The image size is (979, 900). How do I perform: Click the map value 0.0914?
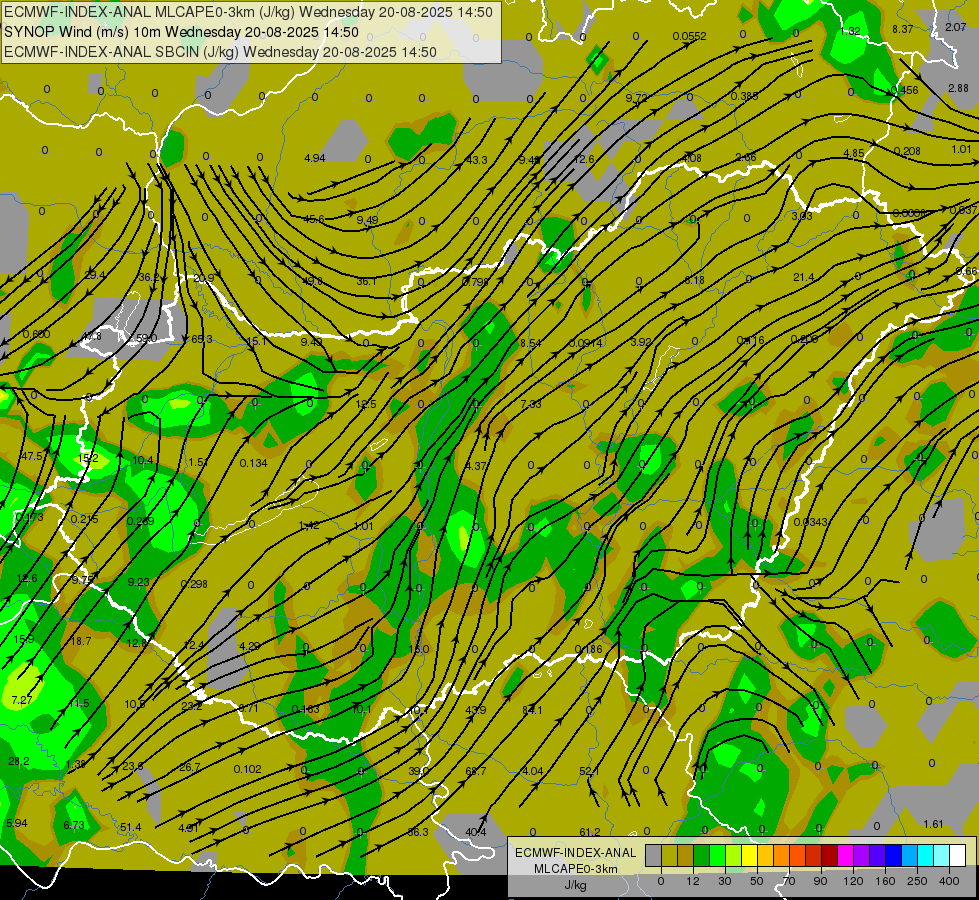586,343
